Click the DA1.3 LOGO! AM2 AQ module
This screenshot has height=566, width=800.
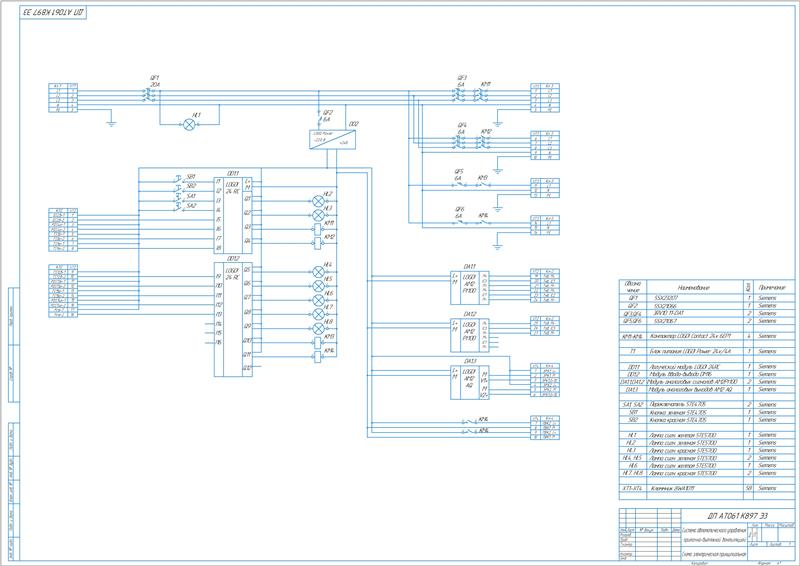[x=470, y=382]
